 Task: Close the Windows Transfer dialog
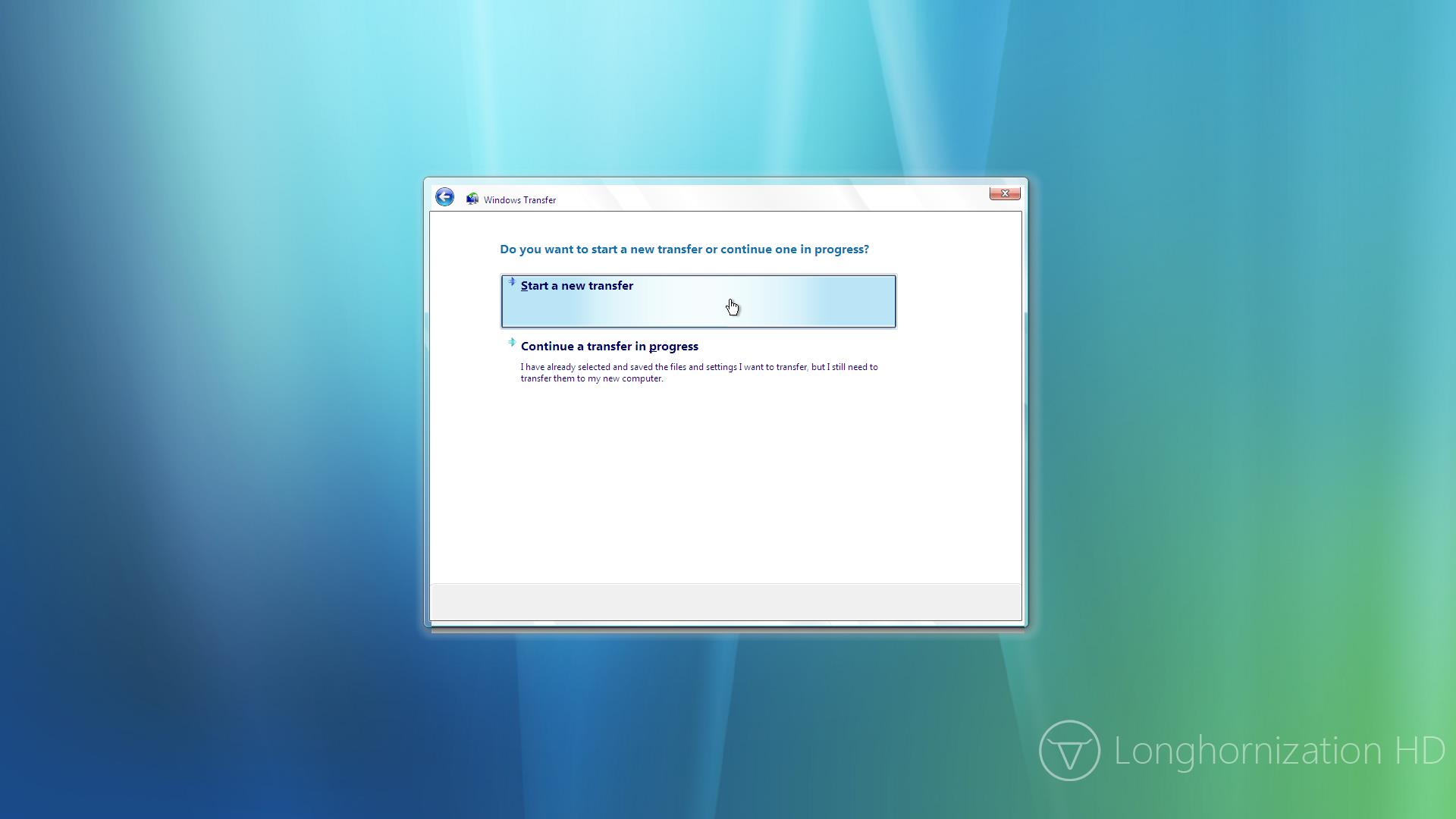(1005, 194)
